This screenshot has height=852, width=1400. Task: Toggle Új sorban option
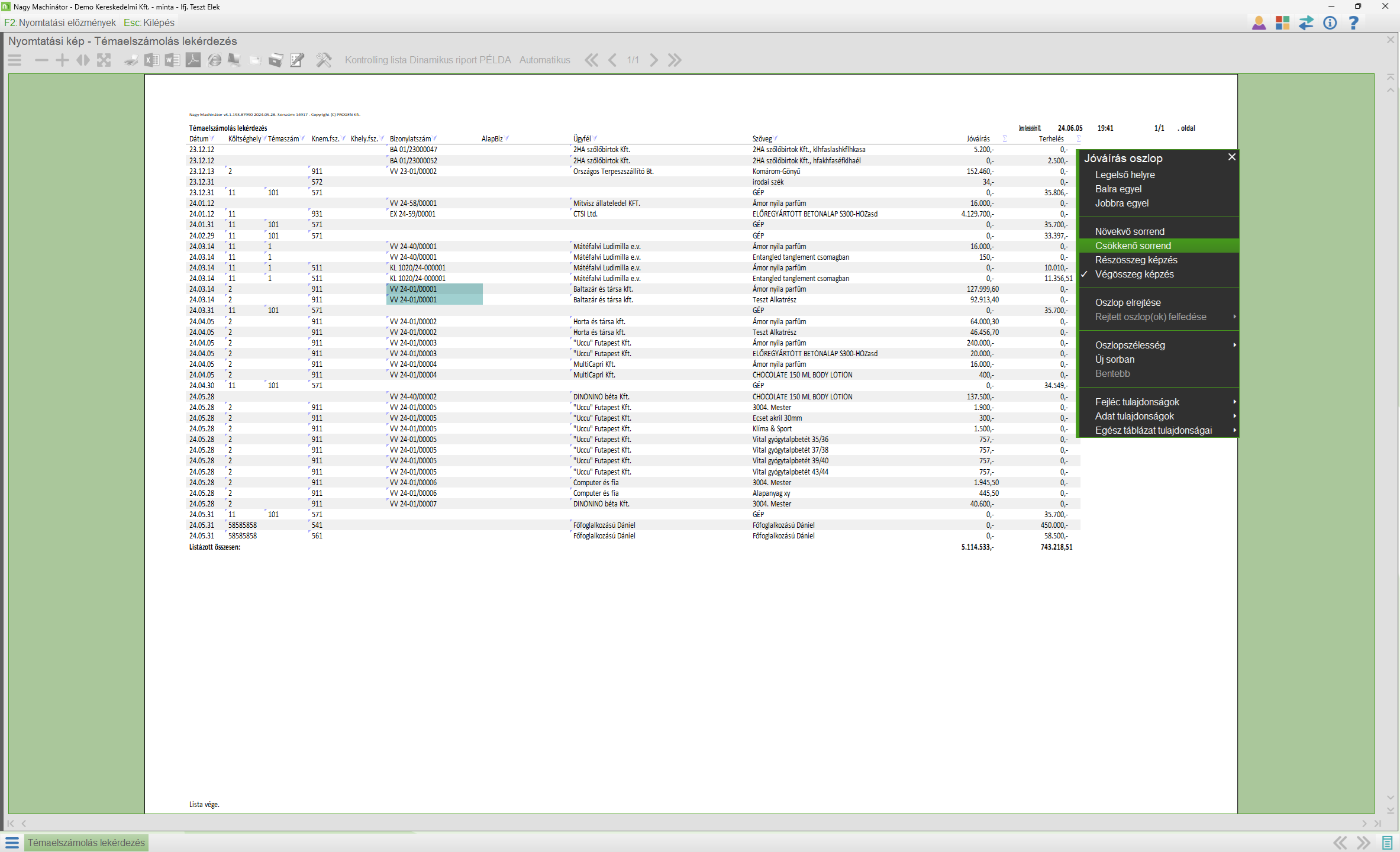pos(1114,359)
